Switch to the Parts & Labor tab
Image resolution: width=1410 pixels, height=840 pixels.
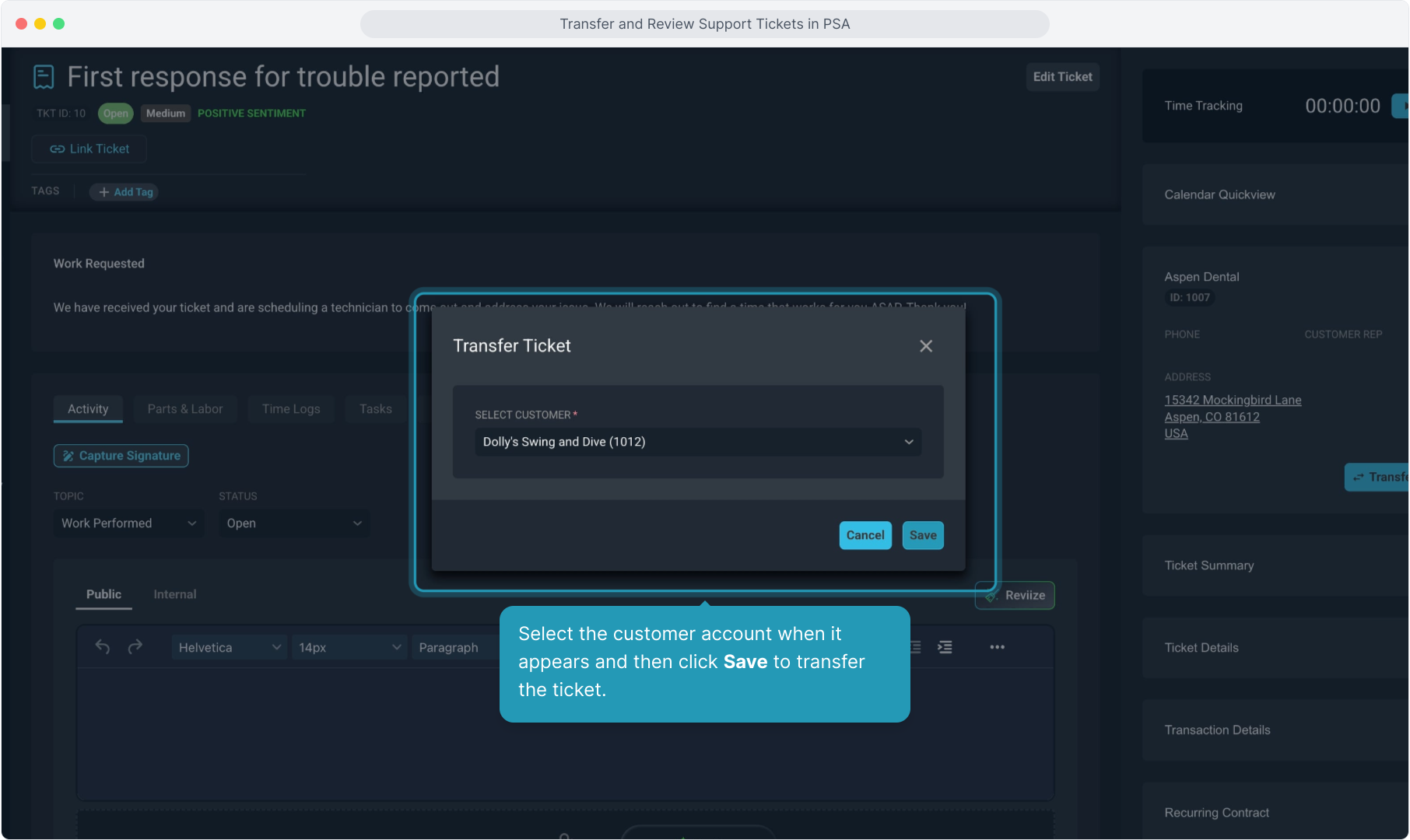185,409
